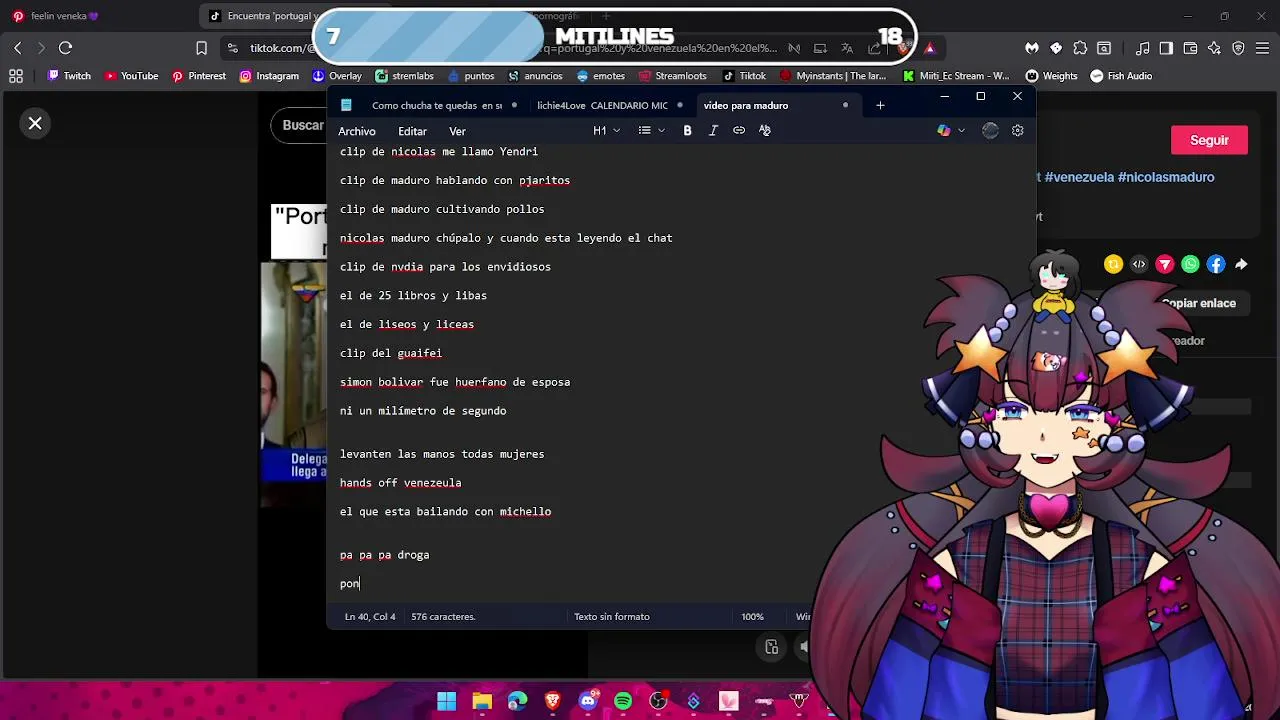Image resolution: width=1280 pixels, height=720 pixels.
Task: Open Spotify from taskbar
Action: click(623, 701)
